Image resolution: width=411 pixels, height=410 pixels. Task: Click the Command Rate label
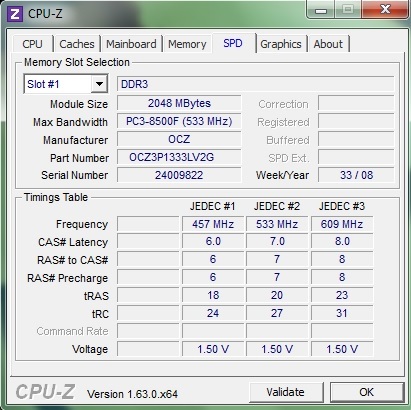pyautogui.click(x=72, y=331)
